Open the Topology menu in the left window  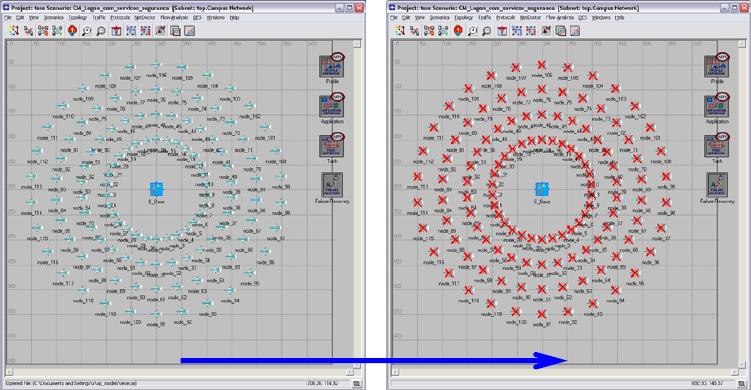[78, 17]
